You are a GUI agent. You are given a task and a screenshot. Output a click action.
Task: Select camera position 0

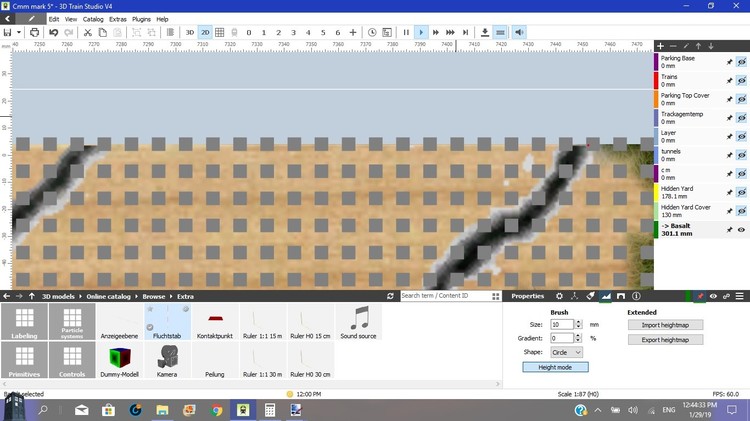coord(249,33)
